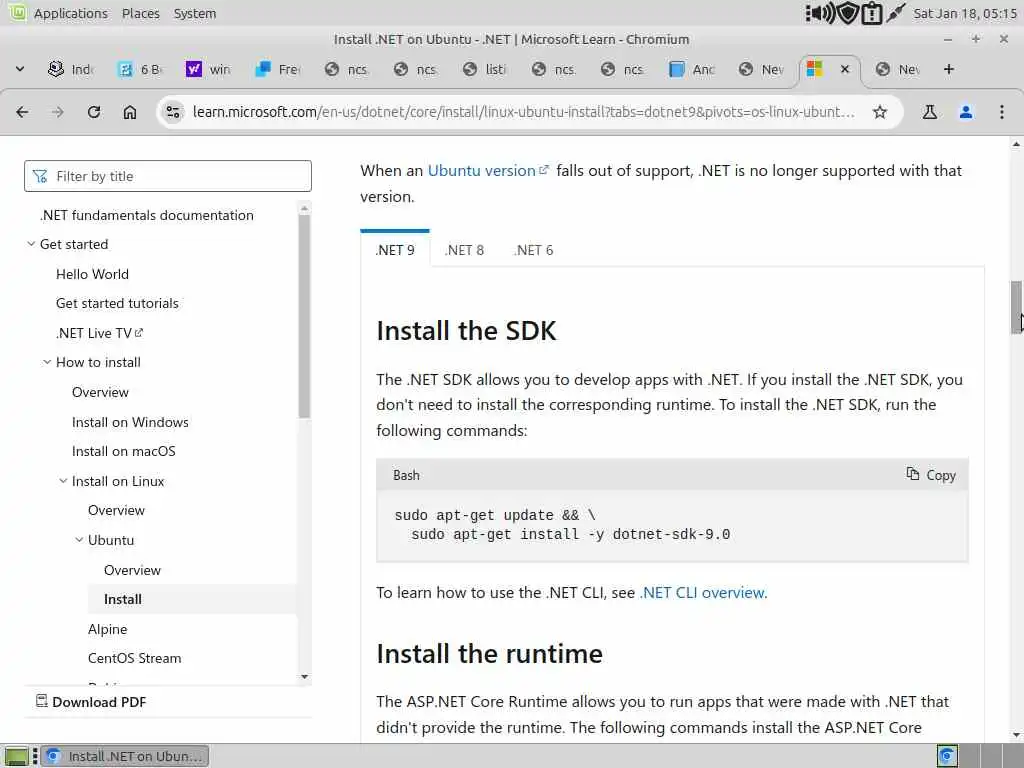Image resolution: width=1024 pixels, height=768 pixels.
Task: Close the active Microsoft Learn tab
Action: [844, 69]
